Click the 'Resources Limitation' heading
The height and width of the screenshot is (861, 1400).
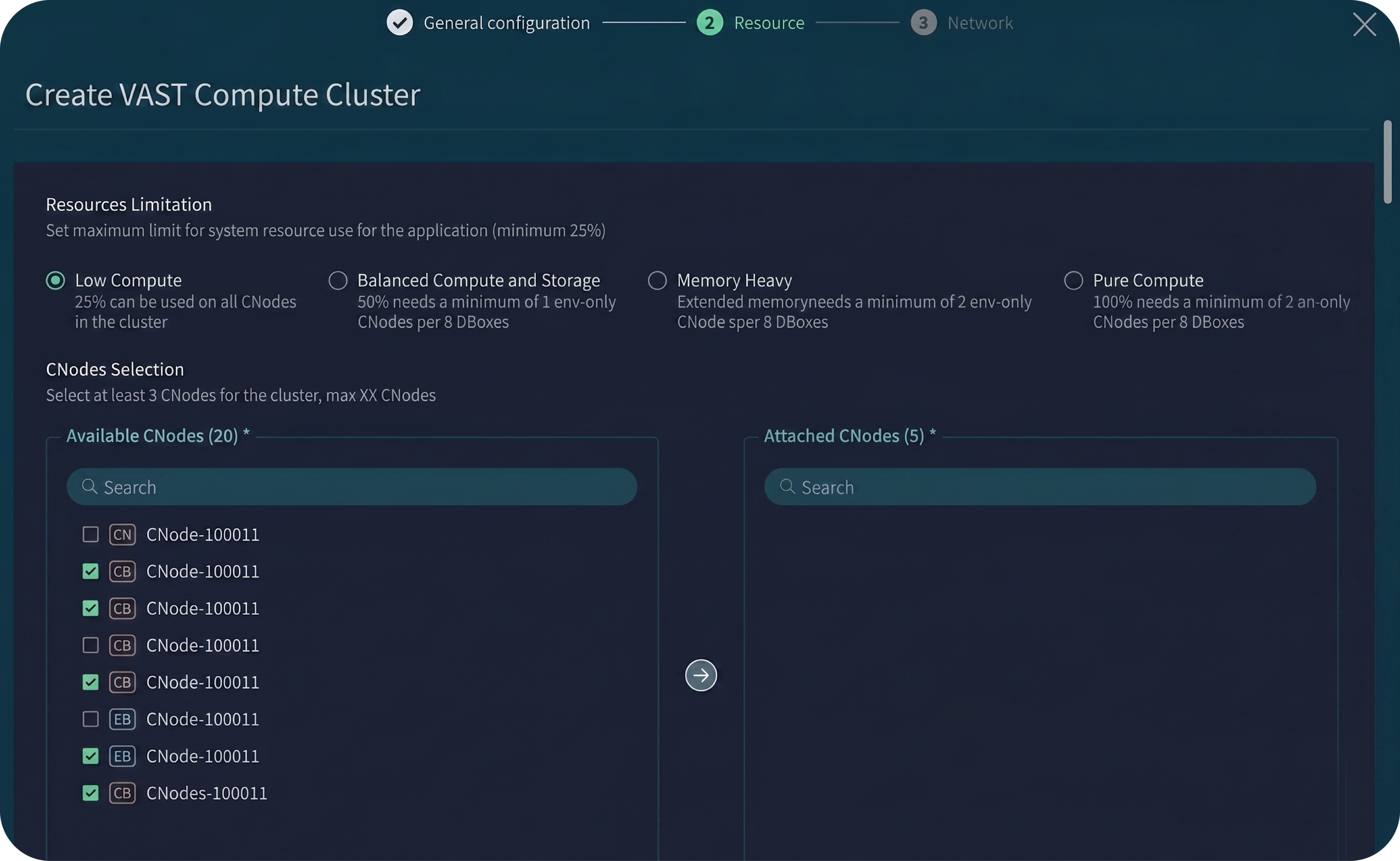click(x=129, y=204)
